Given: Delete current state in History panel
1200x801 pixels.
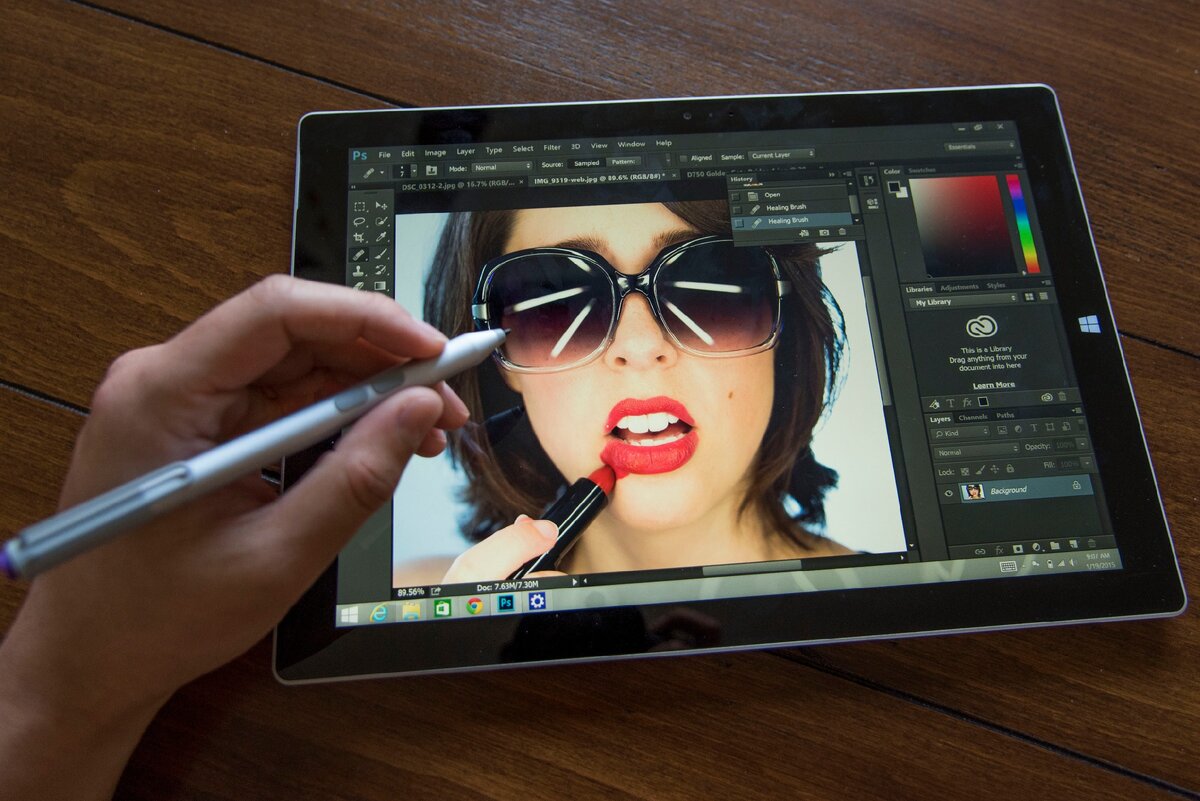Looking at the screenshot, I should click(x=842, y=231).
